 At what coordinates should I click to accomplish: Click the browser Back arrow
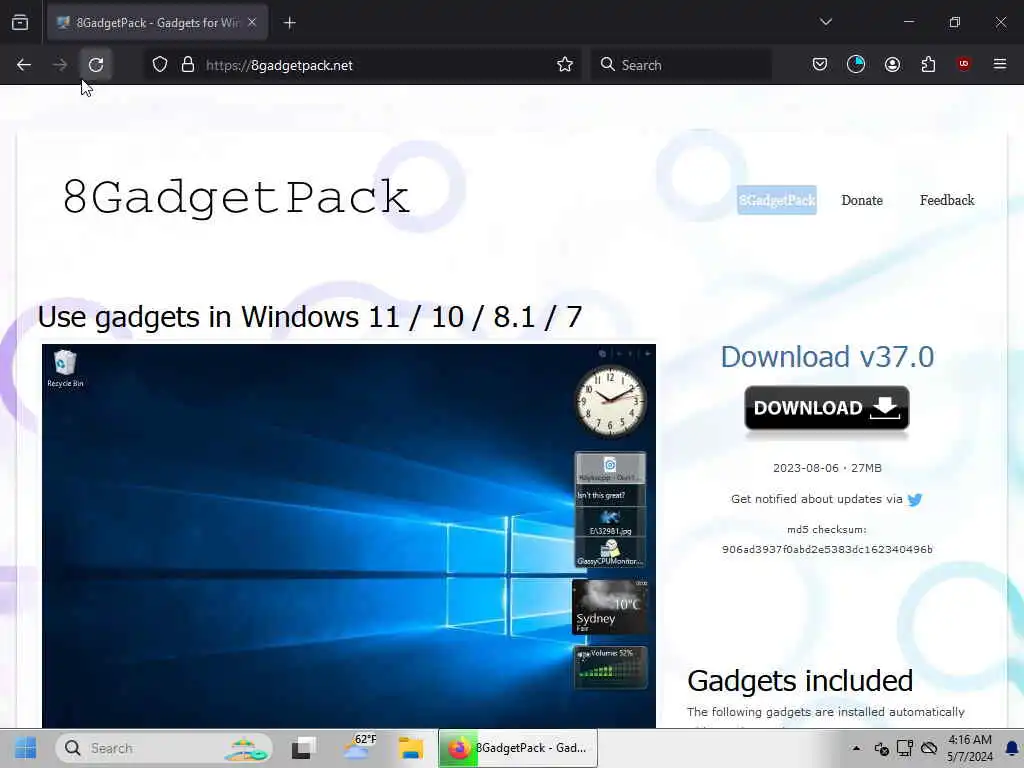pos(24,65)
